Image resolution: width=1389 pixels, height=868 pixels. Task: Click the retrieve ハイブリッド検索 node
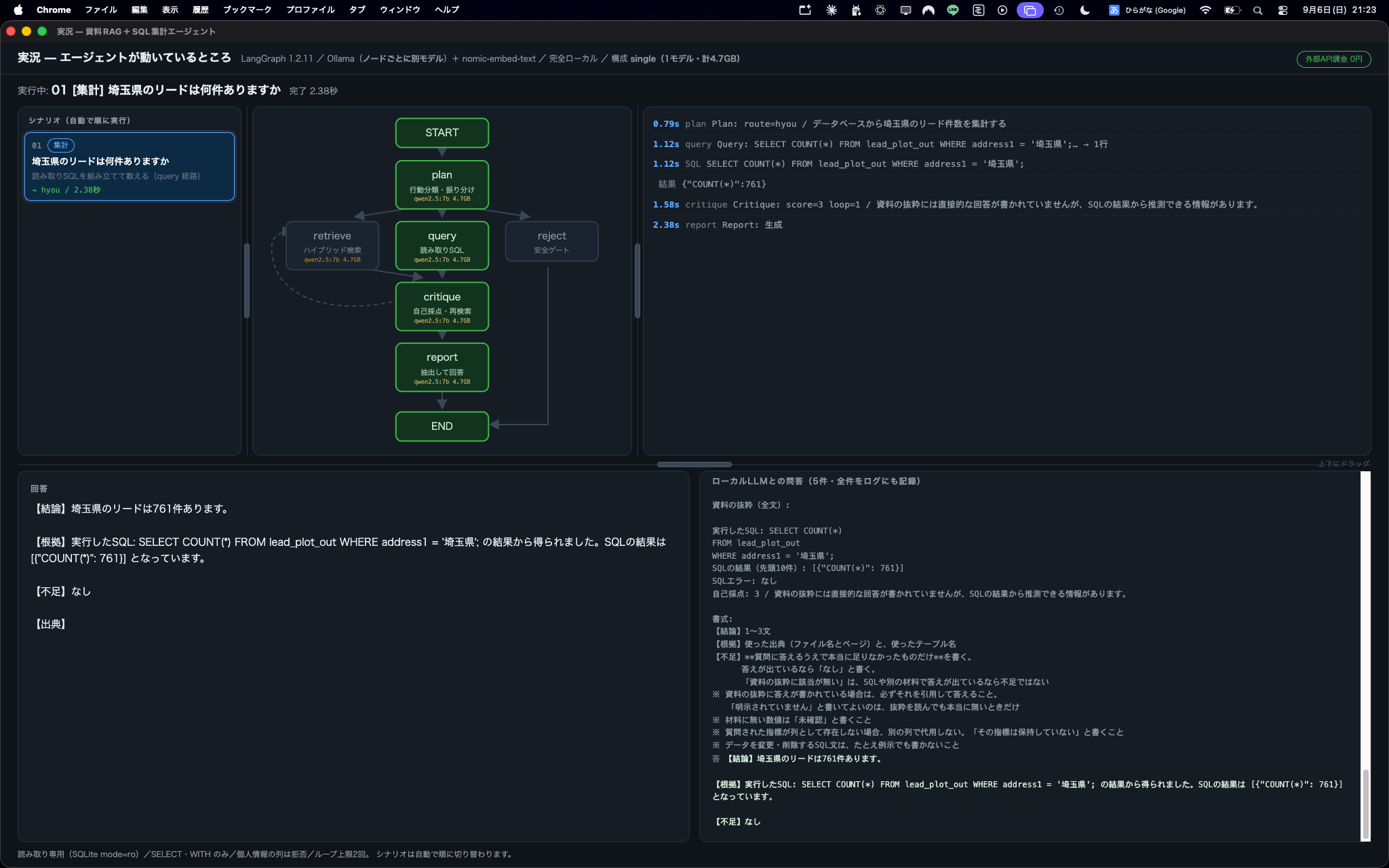332,245
